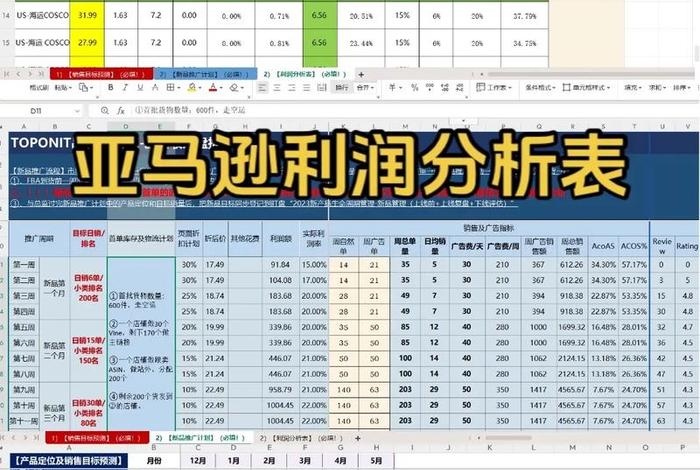Select the 958.79 profit cell in 第九周 row

pyautogui.click(x=281, y=390)
